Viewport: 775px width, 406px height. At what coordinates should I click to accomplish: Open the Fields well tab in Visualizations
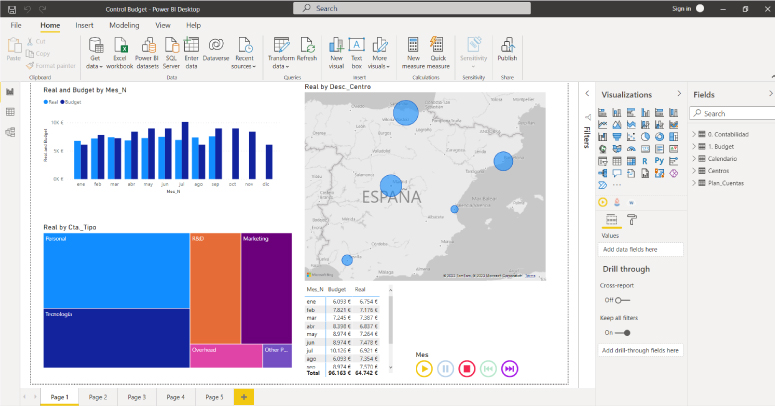pyautogui.click(x=611, y=220)
